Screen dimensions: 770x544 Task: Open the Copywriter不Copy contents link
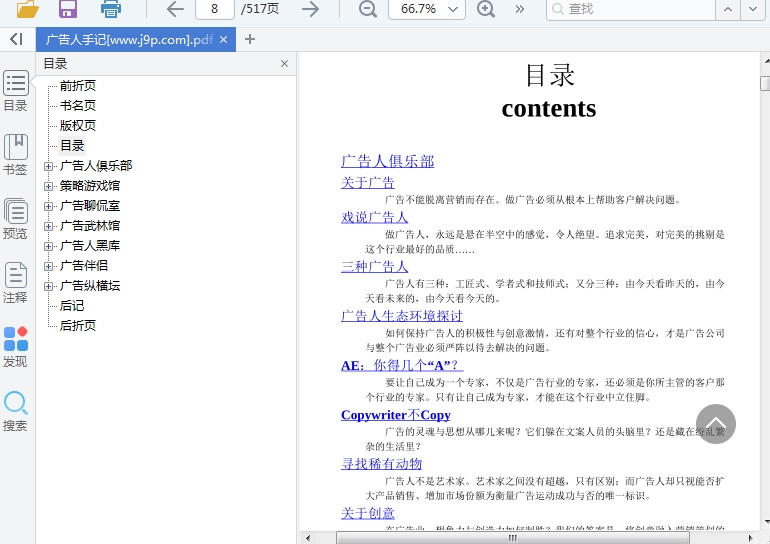[396, 415]
